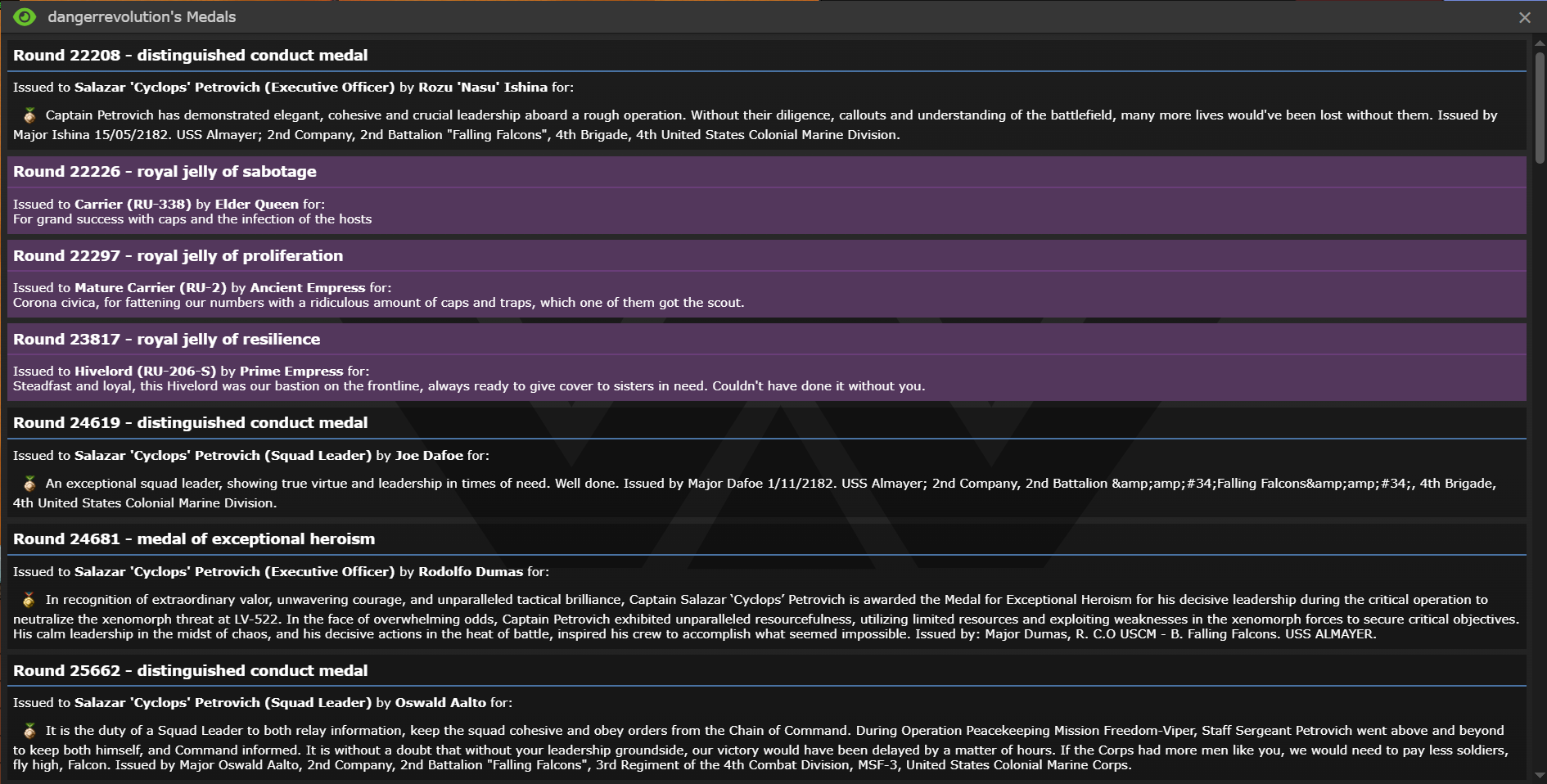
Task: Click the medal icon in Round 22208 entry
Action: pyautogui.click(x=29, y=115)
